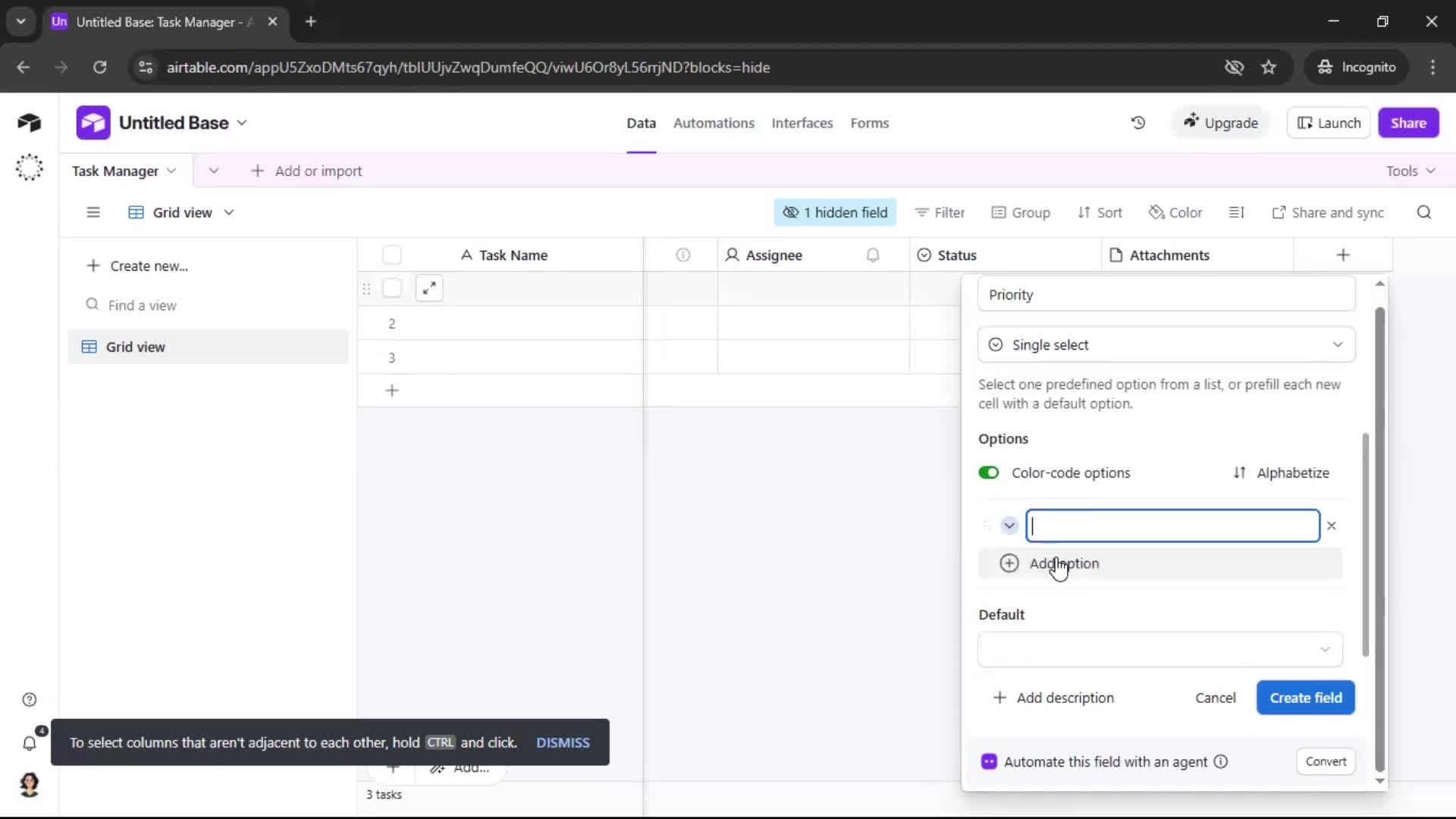Switch to Forms tab

coord(869,123)
